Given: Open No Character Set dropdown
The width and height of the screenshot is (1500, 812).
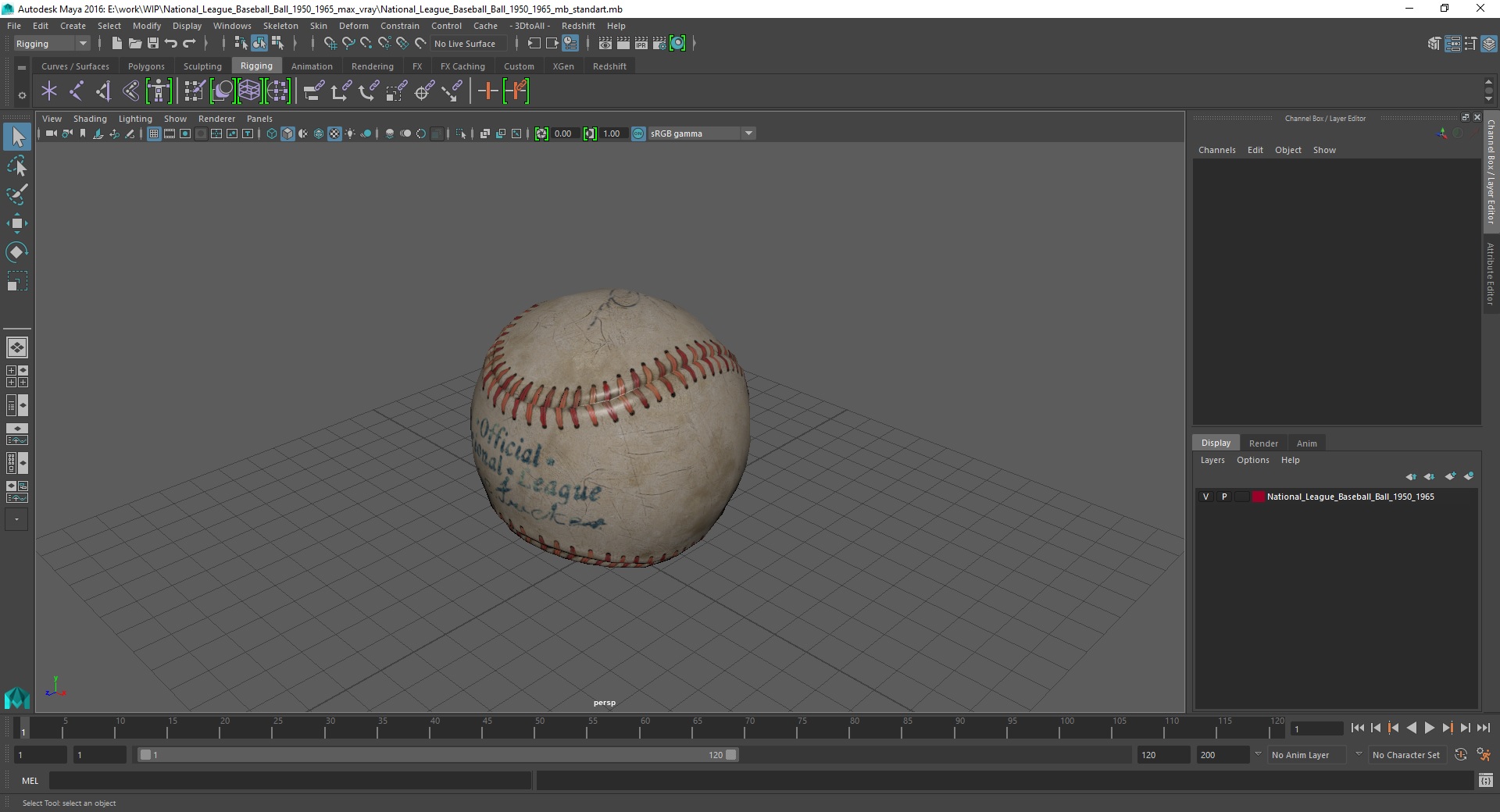Looking at the screenshot, I should point(1409,755).
